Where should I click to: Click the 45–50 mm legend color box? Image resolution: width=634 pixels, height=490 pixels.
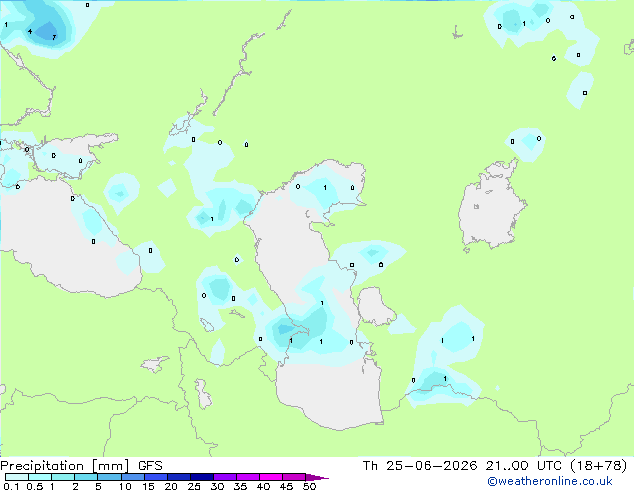(294, 477)
